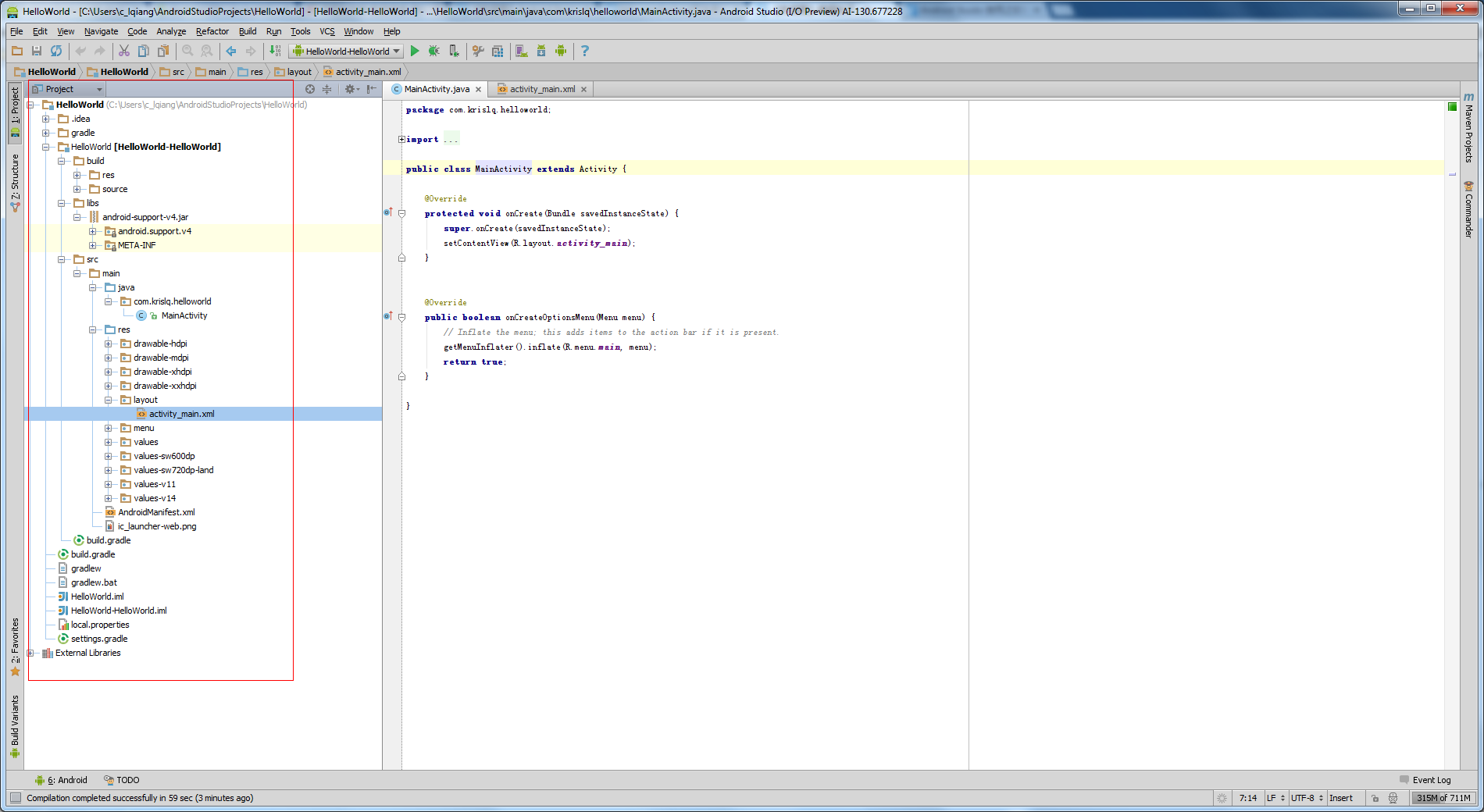The width and height of the screenshot is (1484, 812).
Task: Click the Save All floppy disk icon
Action: pos(37,51)
